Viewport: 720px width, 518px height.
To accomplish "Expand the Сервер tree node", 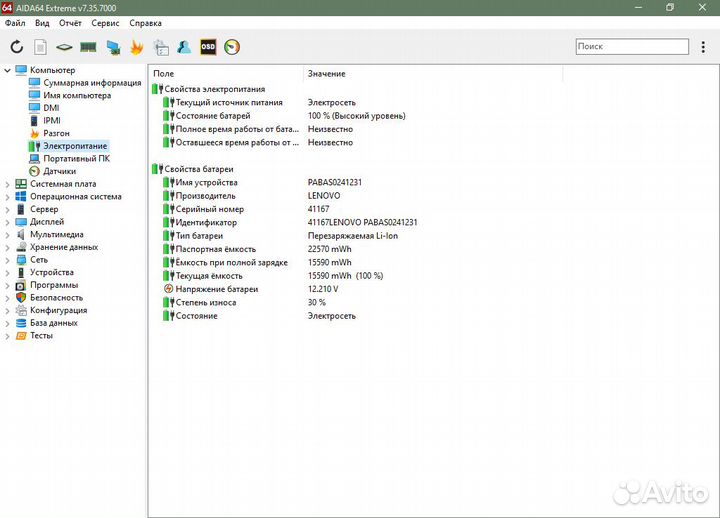I will coord(7,209).
